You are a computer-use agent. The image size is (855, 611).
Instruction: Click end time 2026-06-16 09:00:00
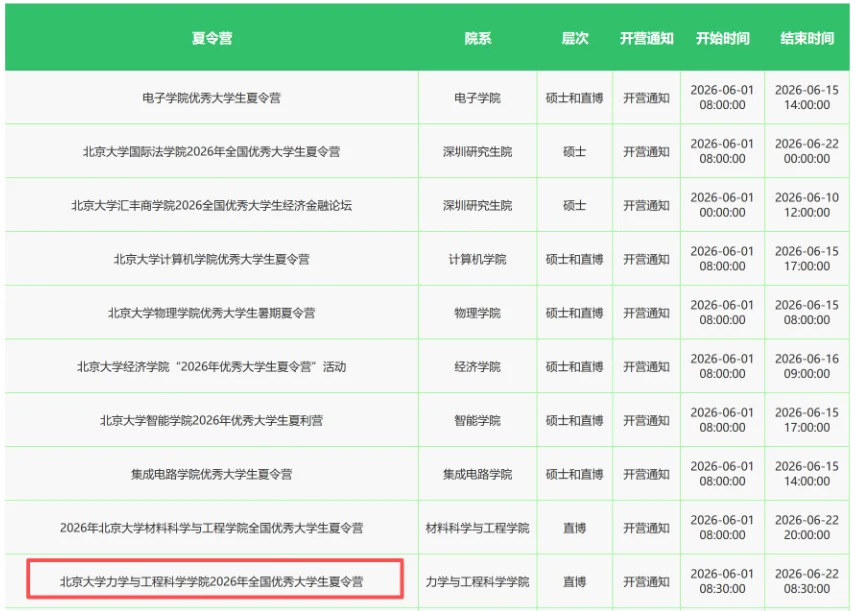coord(807,366)
